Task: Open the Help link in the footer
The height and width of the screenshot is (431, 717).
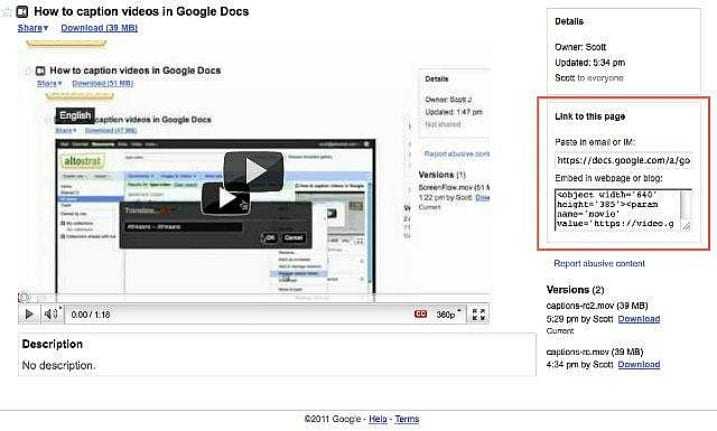Action: pyautogui.click(x=377, y=419)
